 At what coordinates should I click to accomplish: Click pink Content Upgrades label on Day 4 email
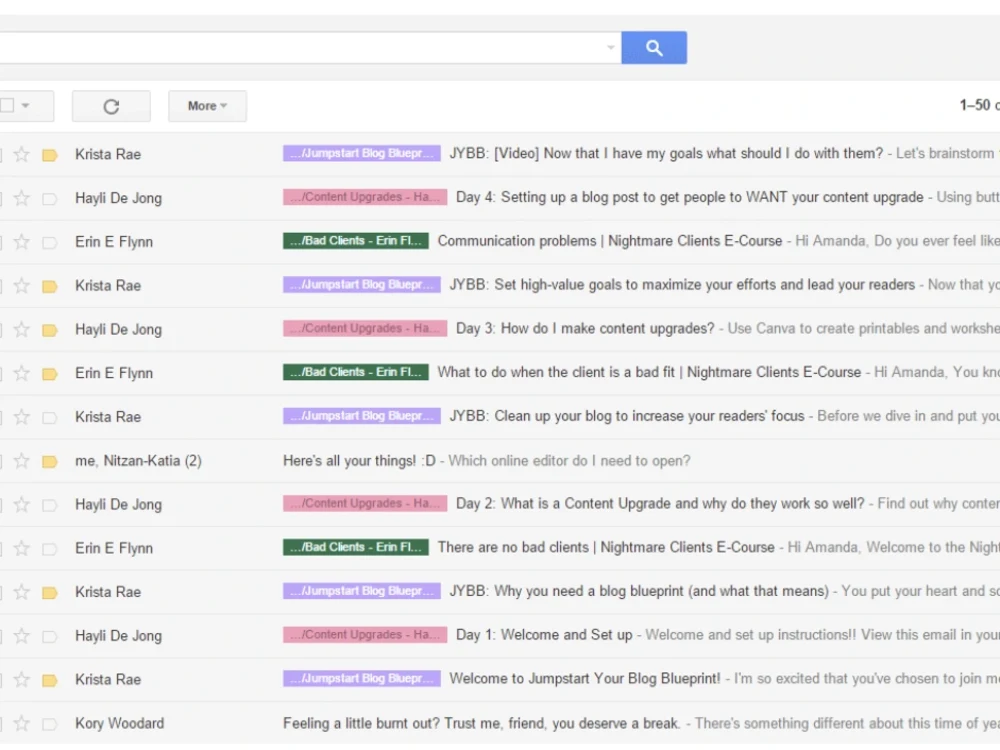(365, 197)
